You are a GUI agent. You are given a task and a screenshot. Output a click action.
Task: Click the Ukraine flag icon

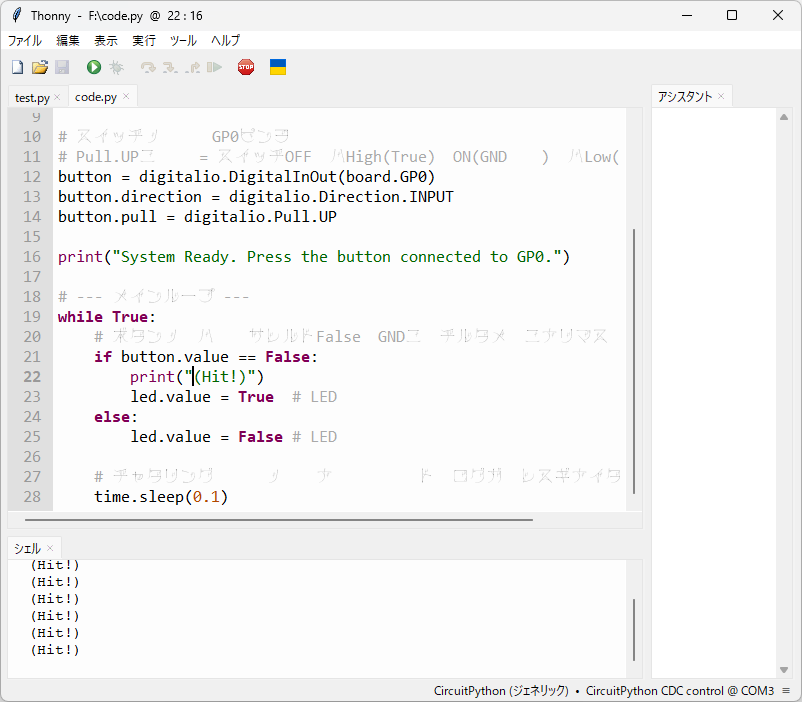pos(278,67)
